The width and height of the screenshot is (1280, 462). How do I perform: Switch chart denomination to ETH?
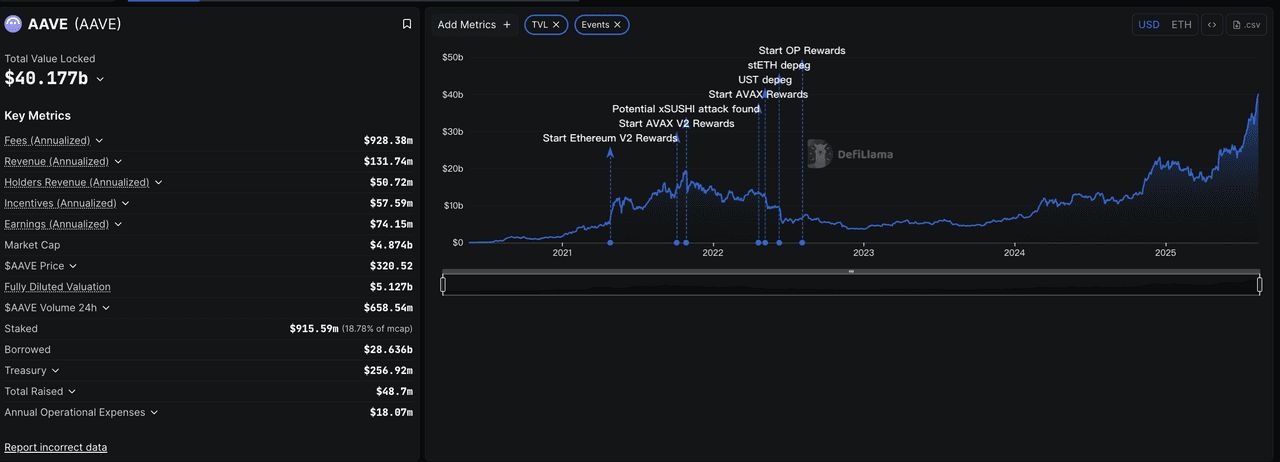click(x=1181, y=24)
